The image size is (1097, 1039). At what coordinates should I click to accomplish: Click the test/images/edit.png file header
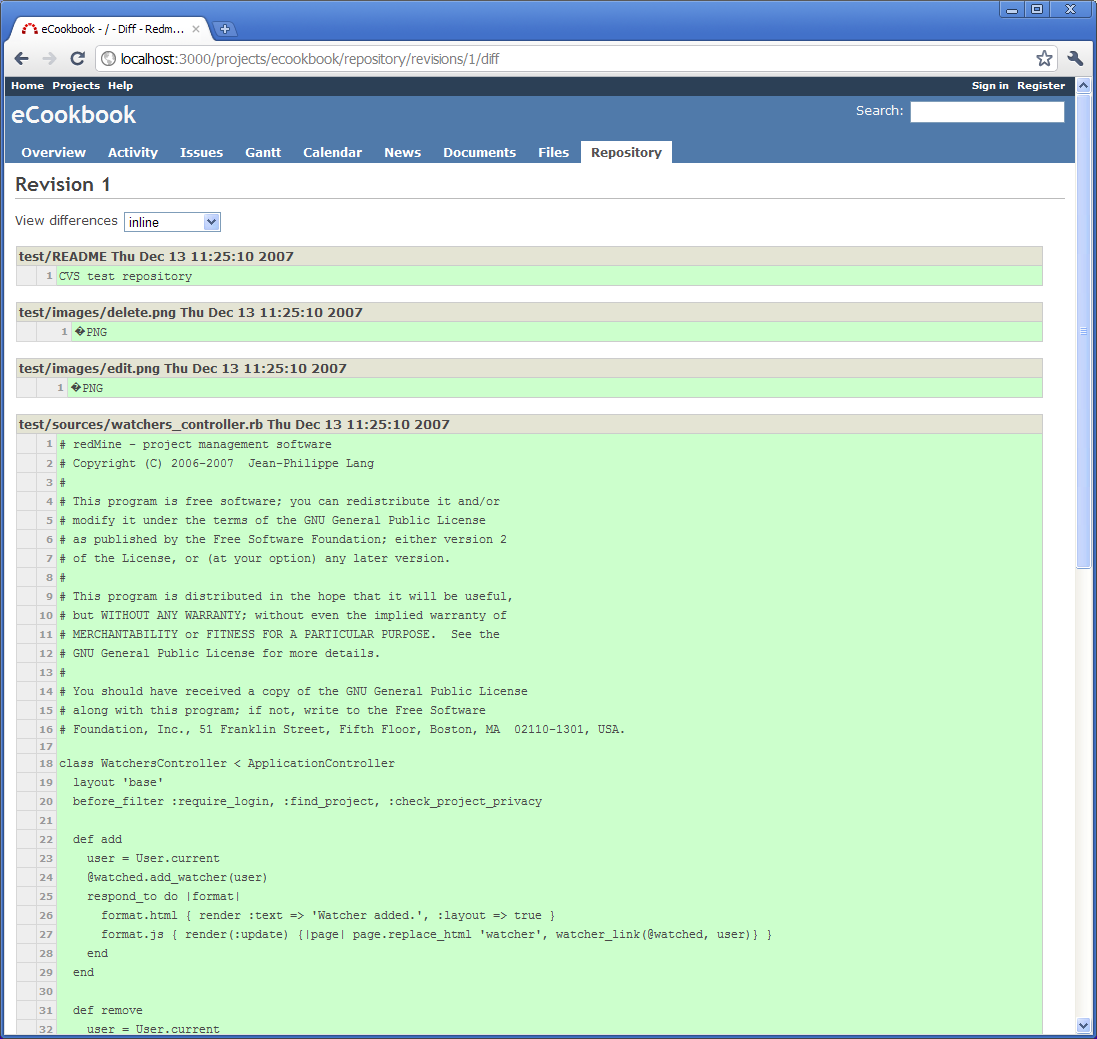529,368
